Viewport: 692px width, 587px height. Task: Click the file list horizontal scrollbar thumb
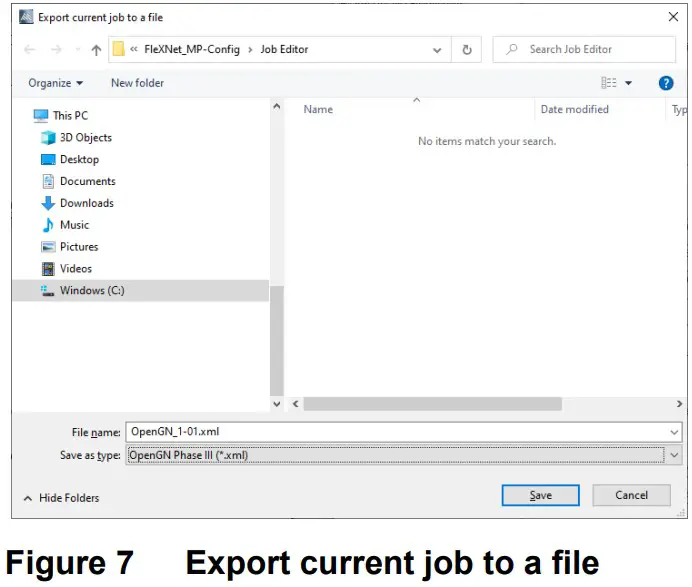pyautogui.click(x=432, y=404)
